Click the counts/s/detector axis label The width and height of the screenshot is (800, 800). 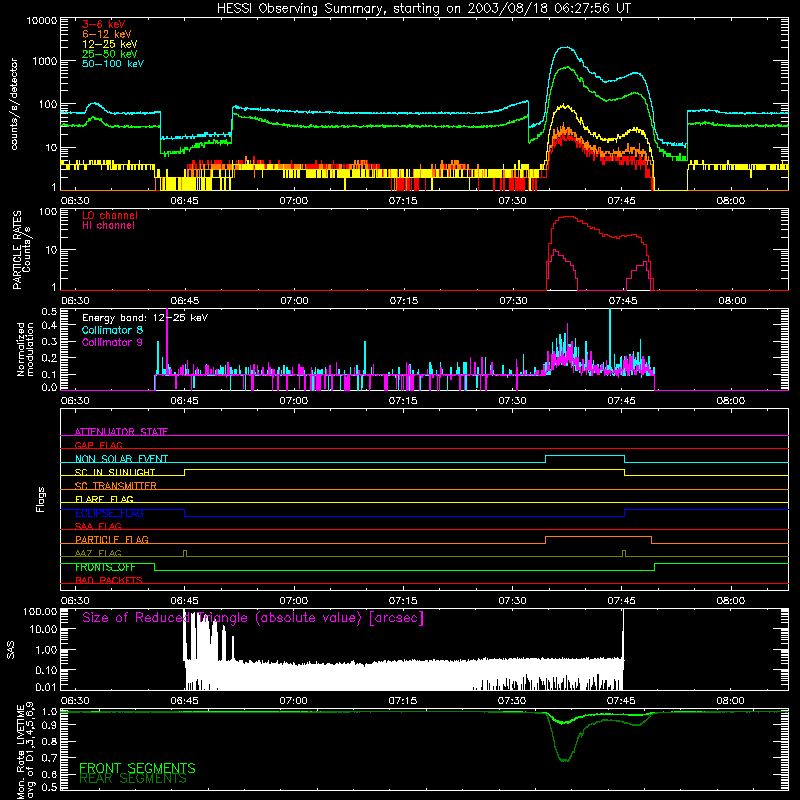coord(14,104)
